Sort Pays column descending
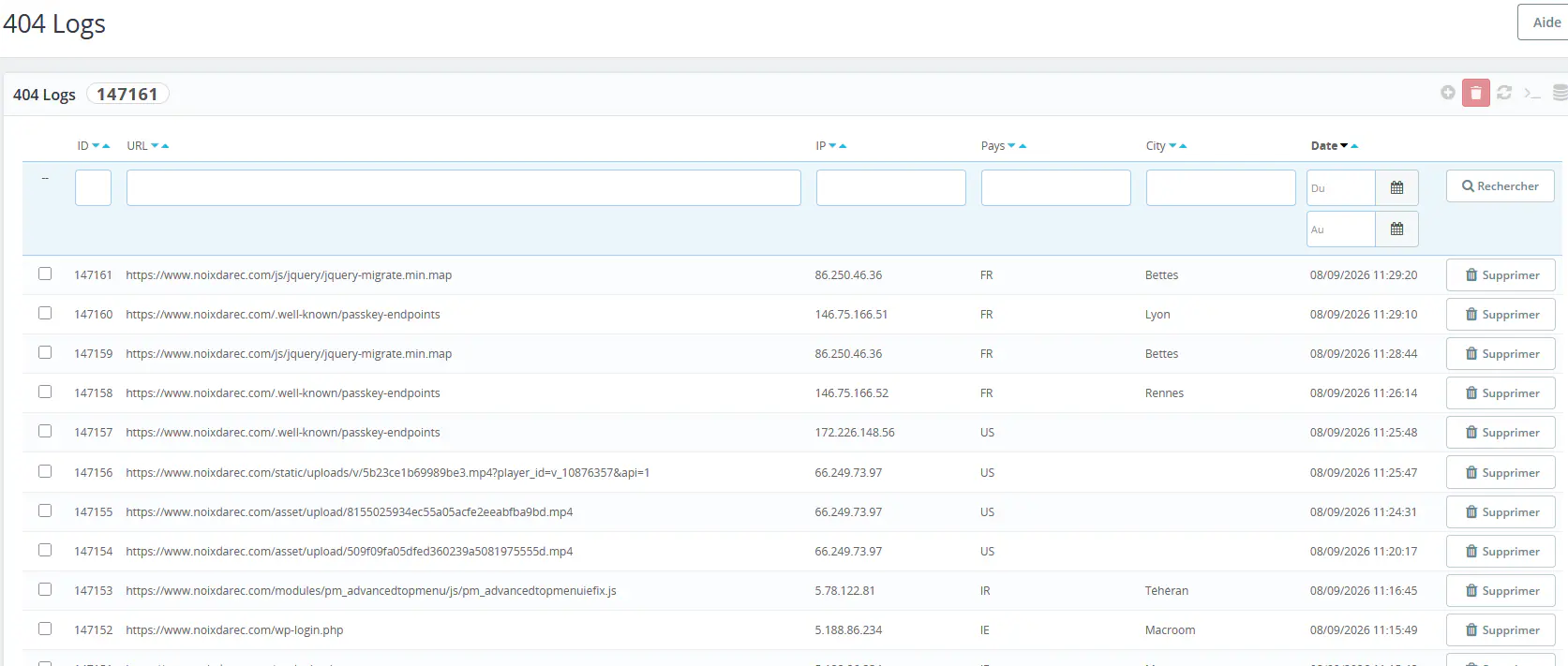The width and height of the screenshot is (1568, 666). tap(1011, 146)
